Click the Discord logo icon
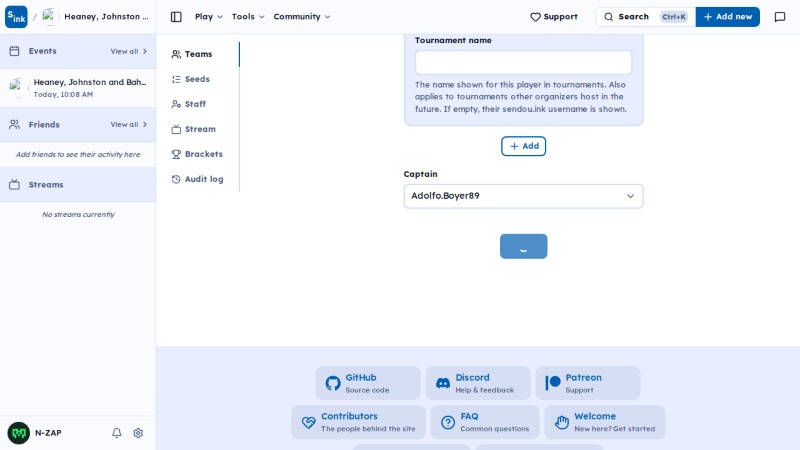 pos(443,383)
